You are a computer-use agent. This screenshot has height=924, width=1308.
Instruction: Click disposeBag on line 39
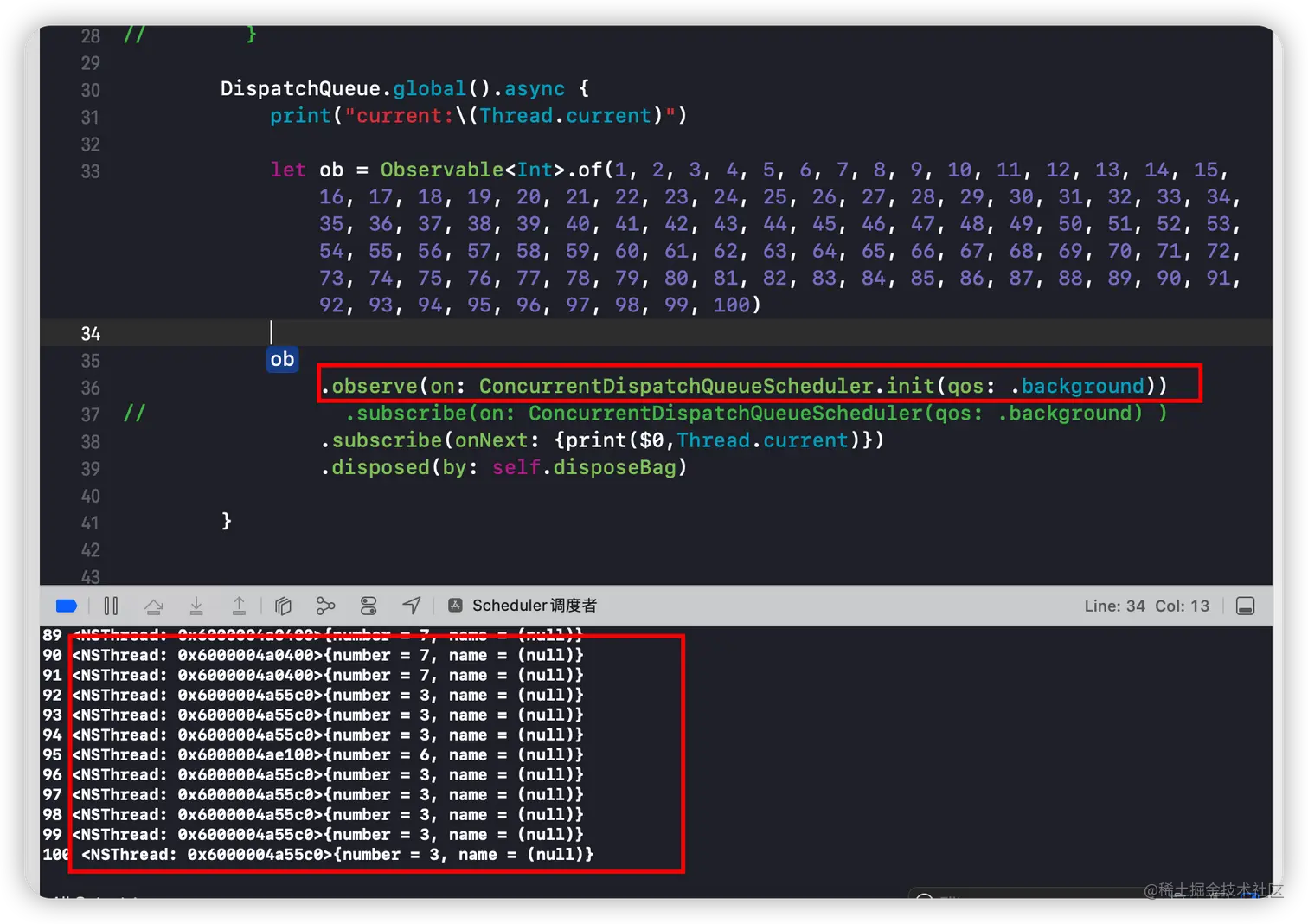614,467
